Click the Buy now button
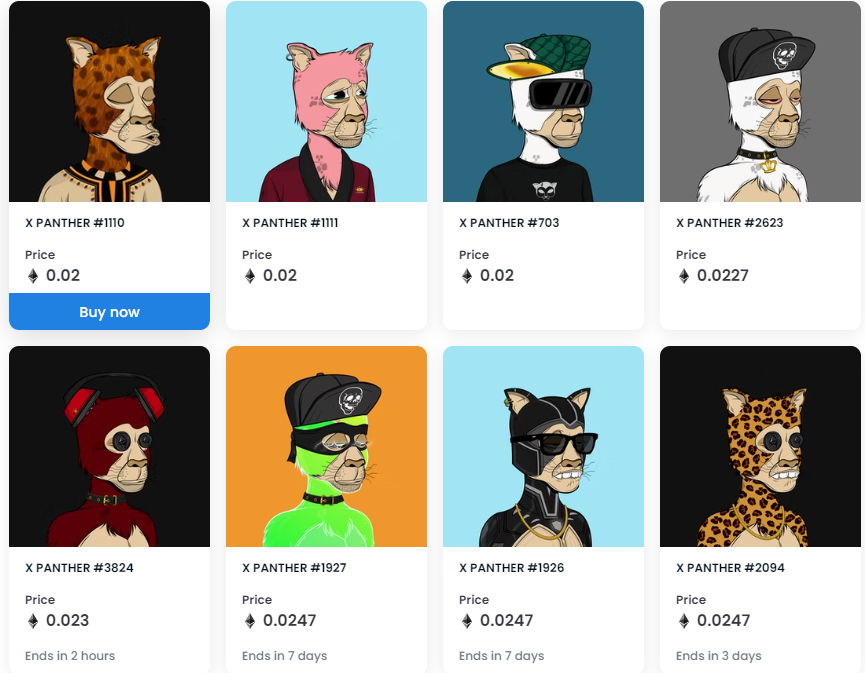This screenshot has width=865, height=673. click(109, 312)
